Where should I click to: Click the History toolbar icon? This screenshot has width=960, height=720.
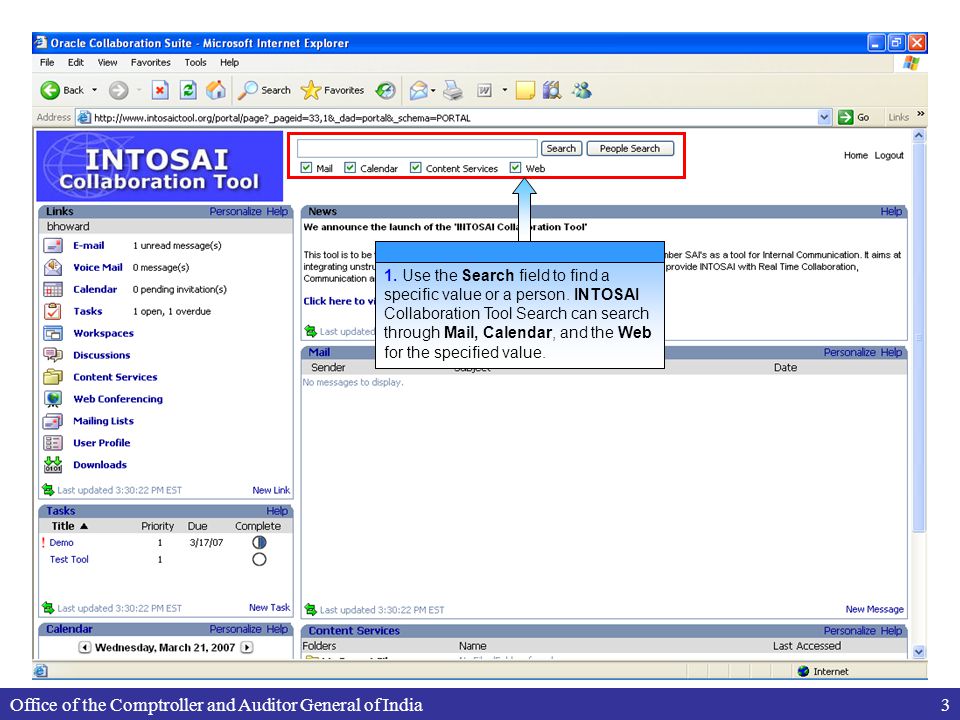pyautogui.click(x=385, y=91)
